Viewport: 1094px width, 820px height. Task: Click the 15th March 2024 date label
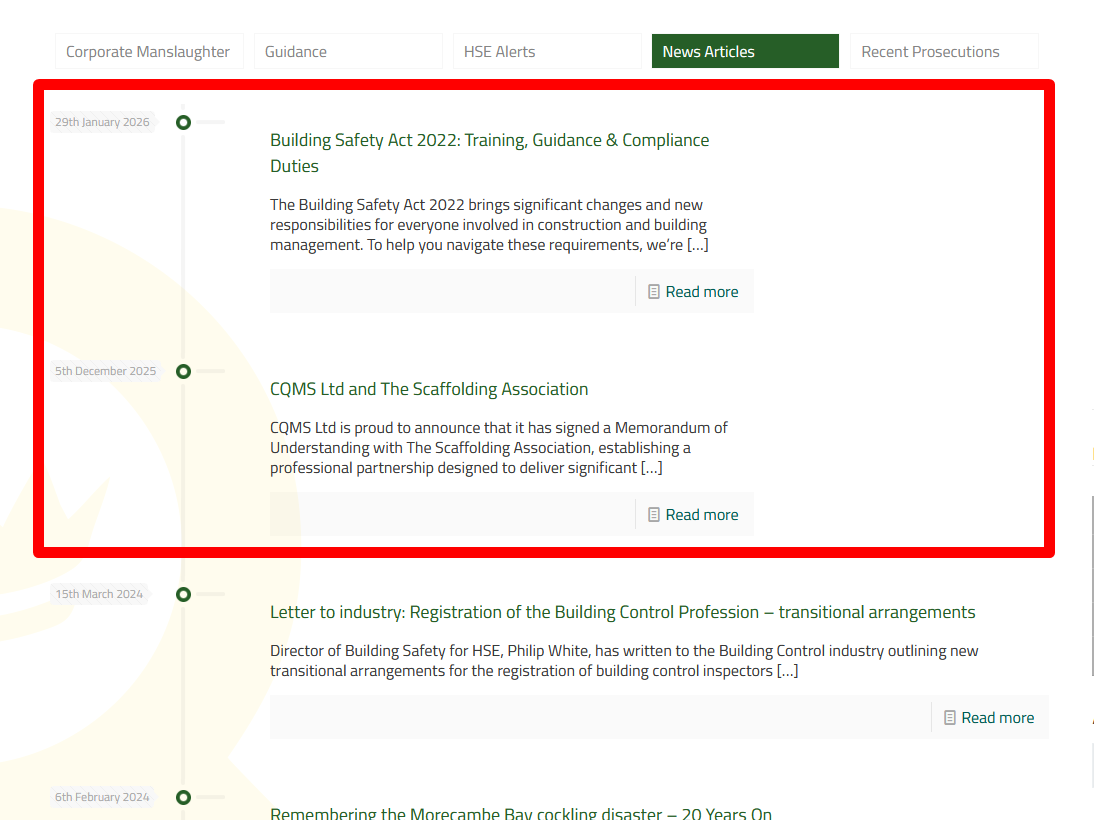pyautogui.click(x=99, y=594)
